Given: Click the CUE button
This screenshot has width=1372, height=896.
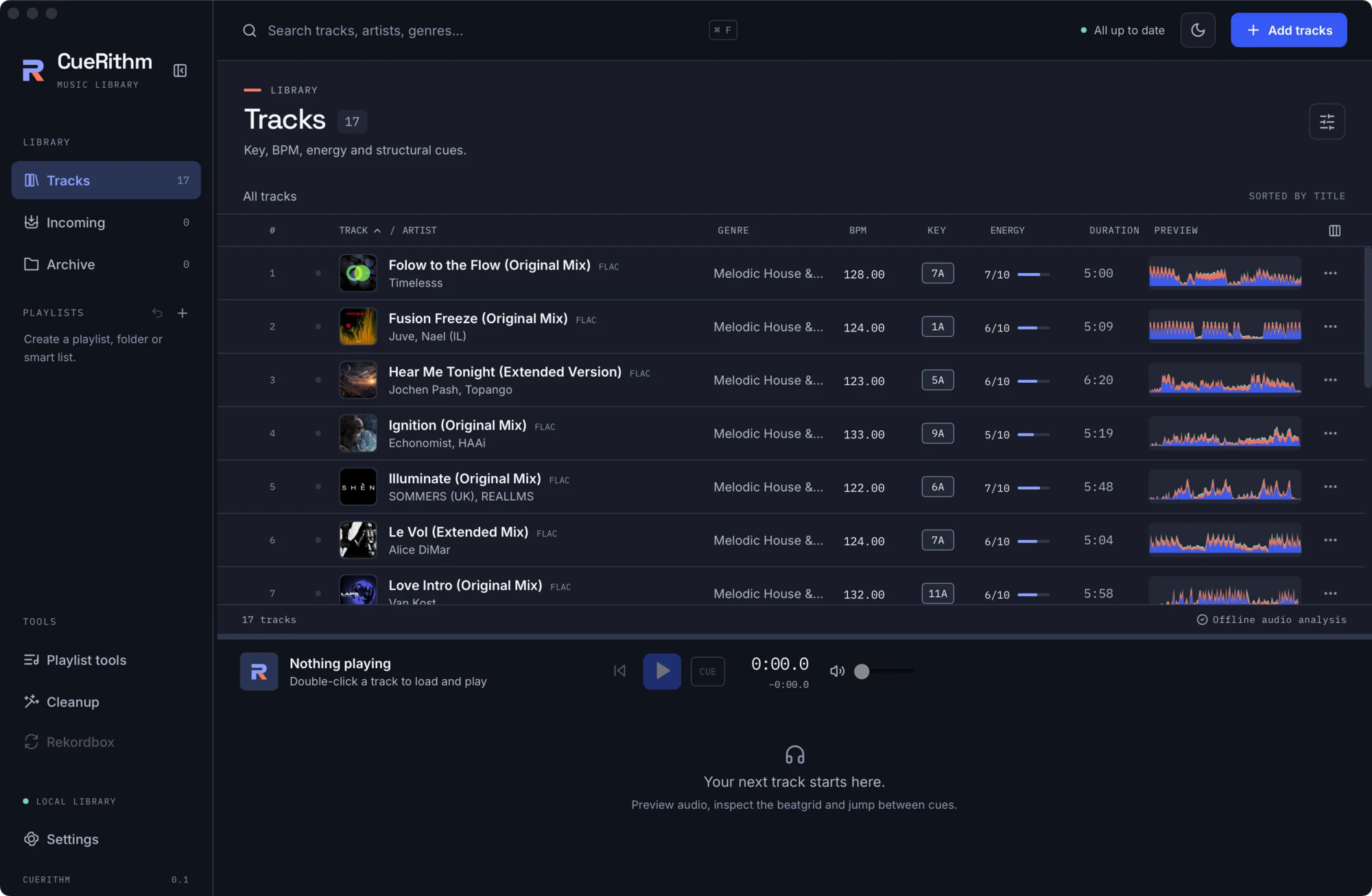Looking at the screenshot, I should tap(707, 672).
